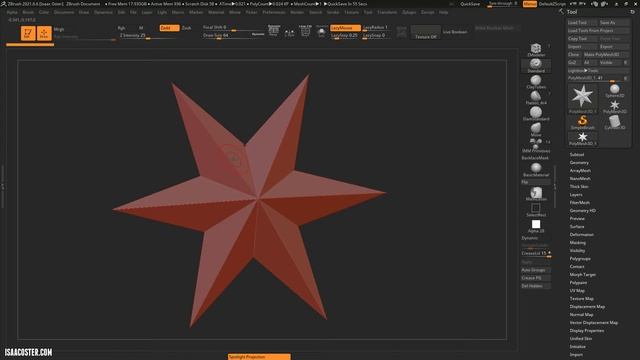
Task: Expand the Masking section
Action: tap(578, 242)
